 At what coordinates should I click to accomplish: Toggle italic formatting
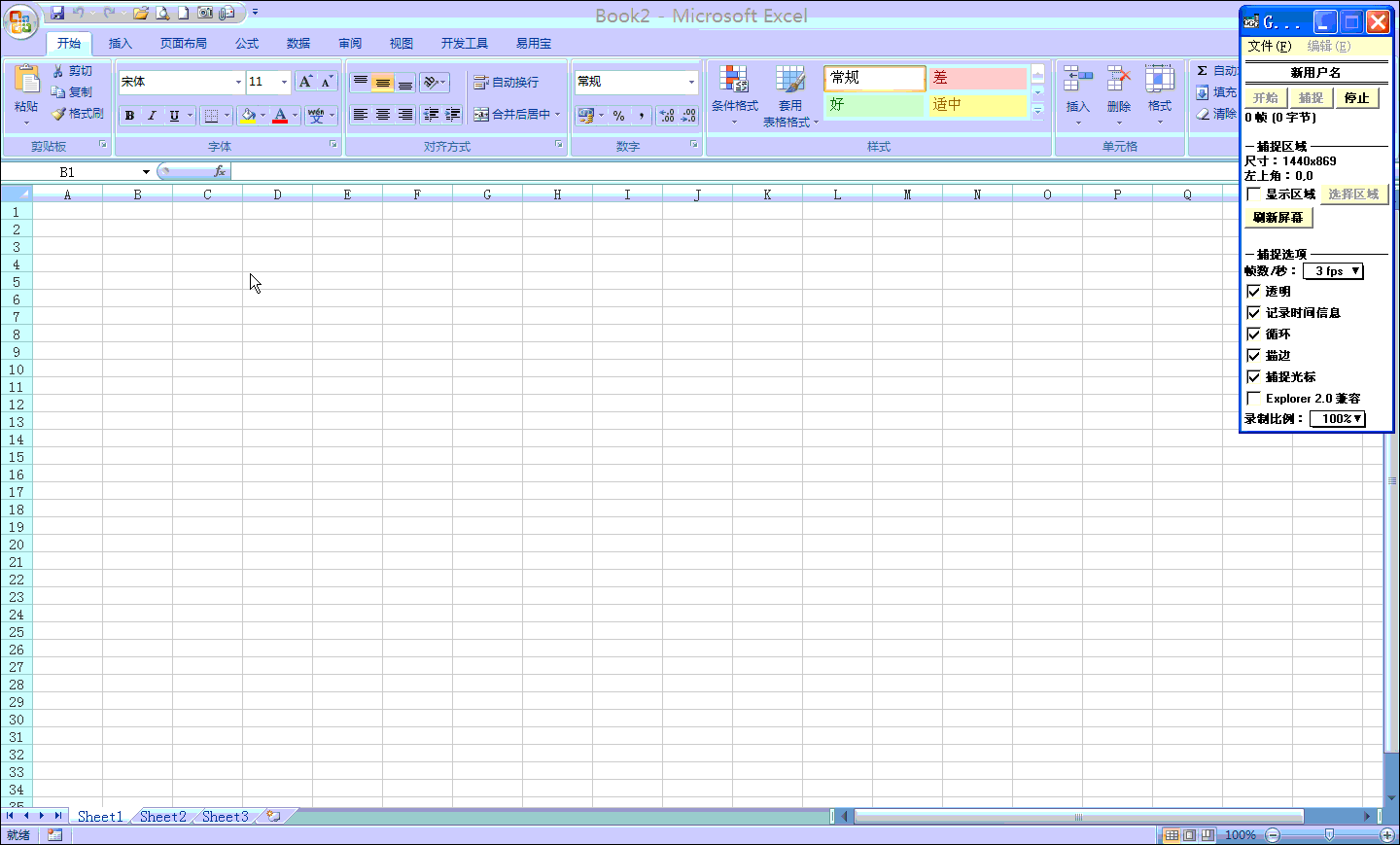[152, 115]
